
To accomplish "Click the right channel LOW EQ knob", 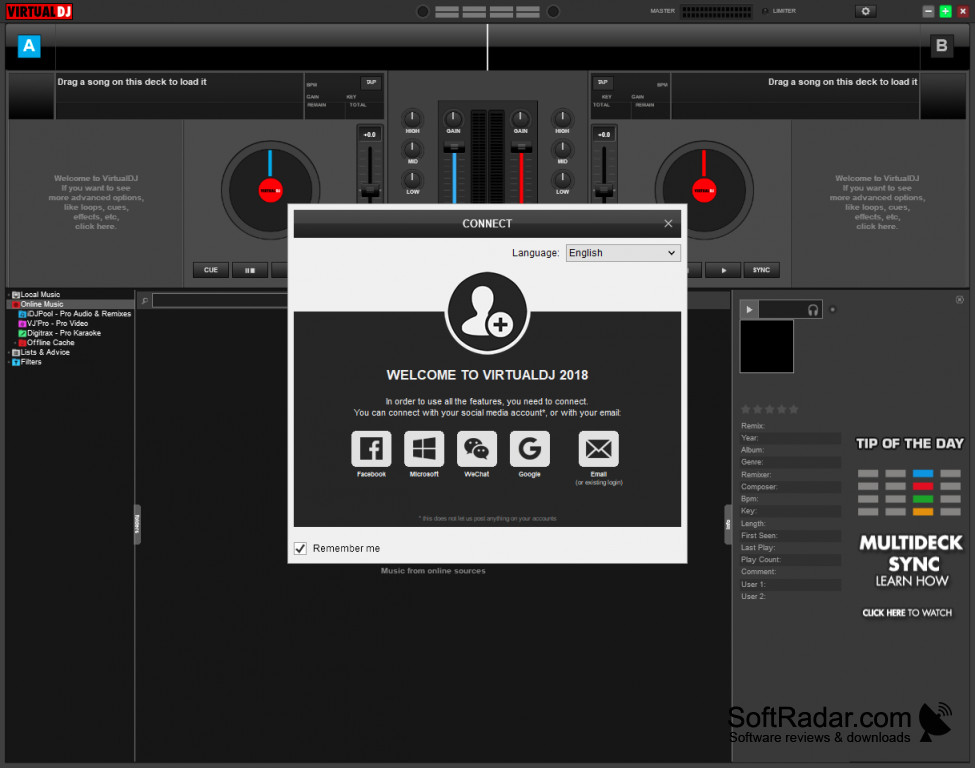I will pyautogui.click(x=562, y=178).
